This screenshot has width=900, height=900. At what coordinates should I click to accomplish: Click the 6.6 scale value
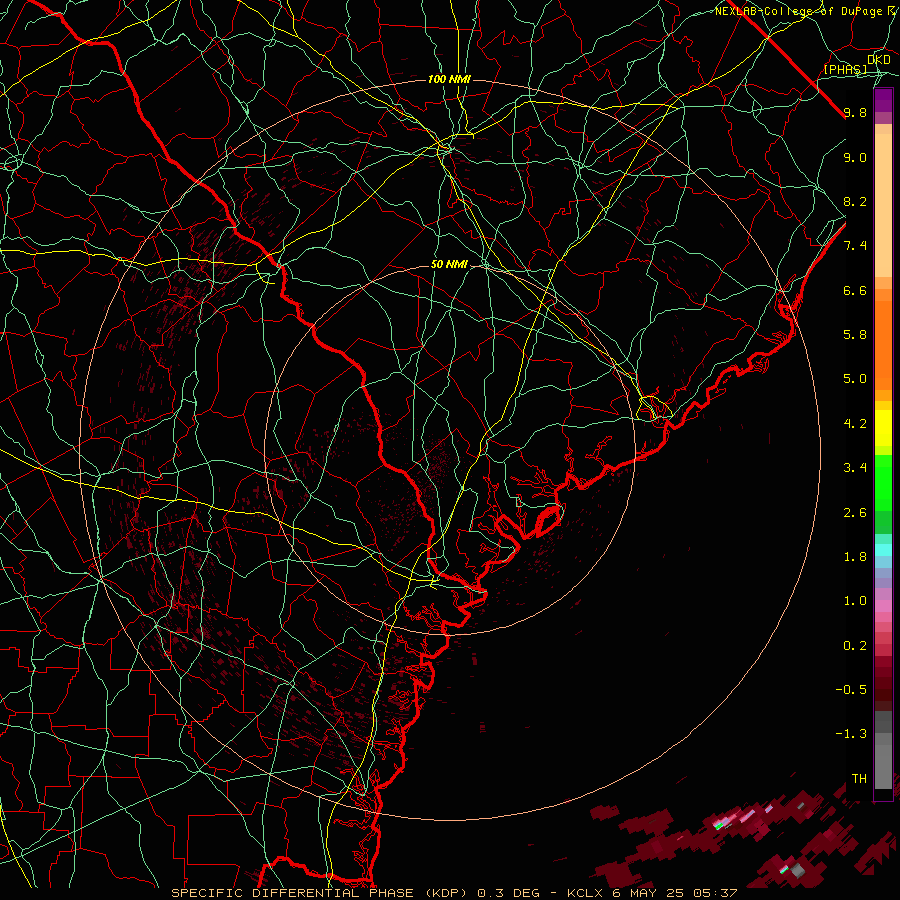click(x=855, y=290)
